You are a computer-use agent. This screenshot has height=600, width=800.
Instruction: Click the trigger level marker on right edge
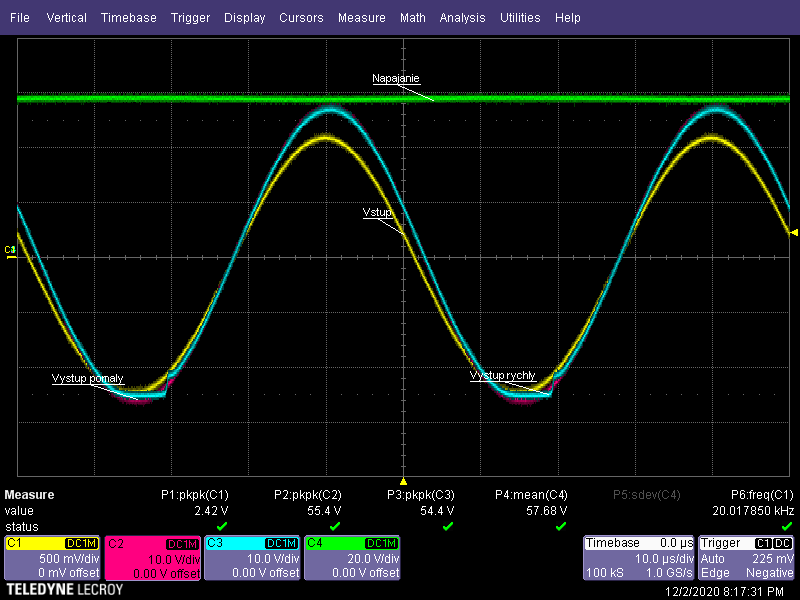[x=794, y=233]
